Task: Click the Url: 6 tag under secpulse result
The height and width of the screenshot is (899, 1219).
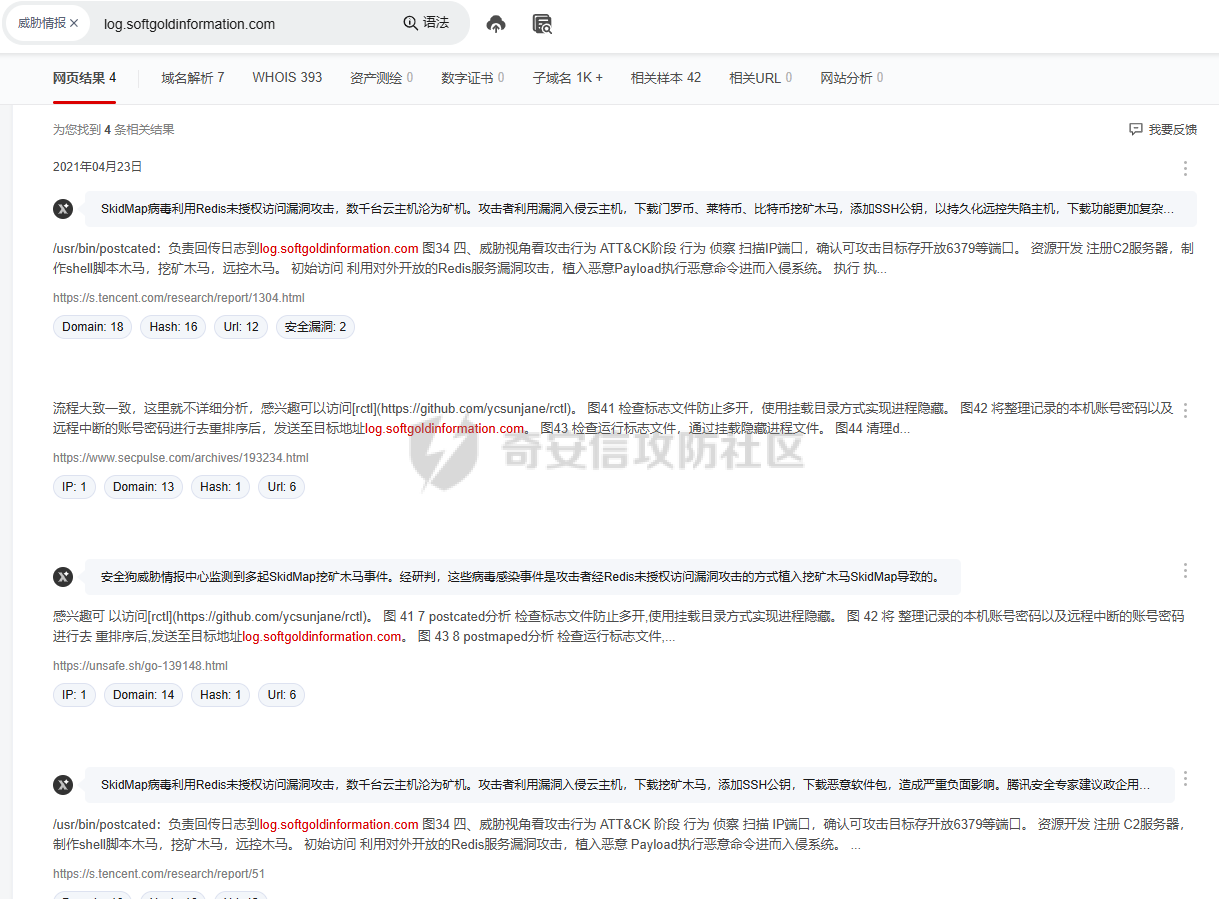Action: click(x=282, y=487)
